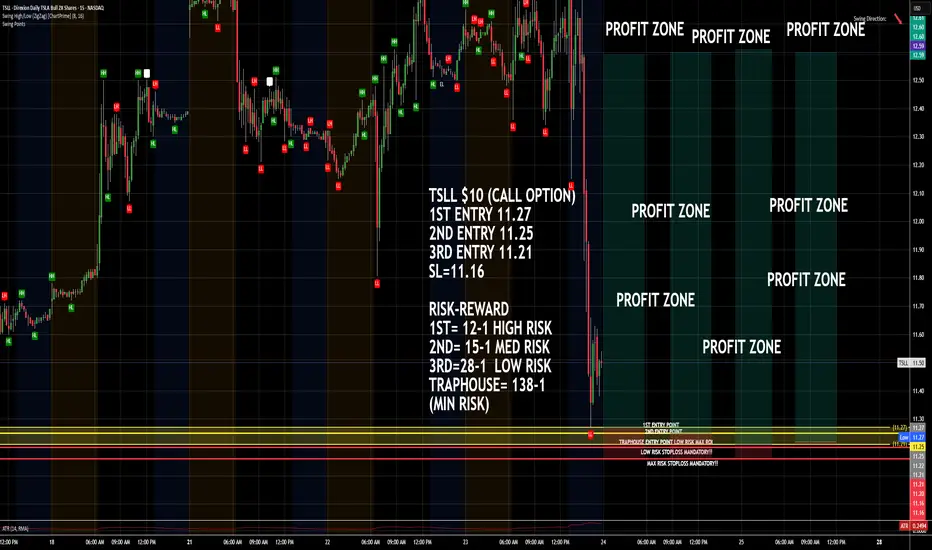
Task: Select the Swing Points indicator legend
Action: click(x=14, y=24)
